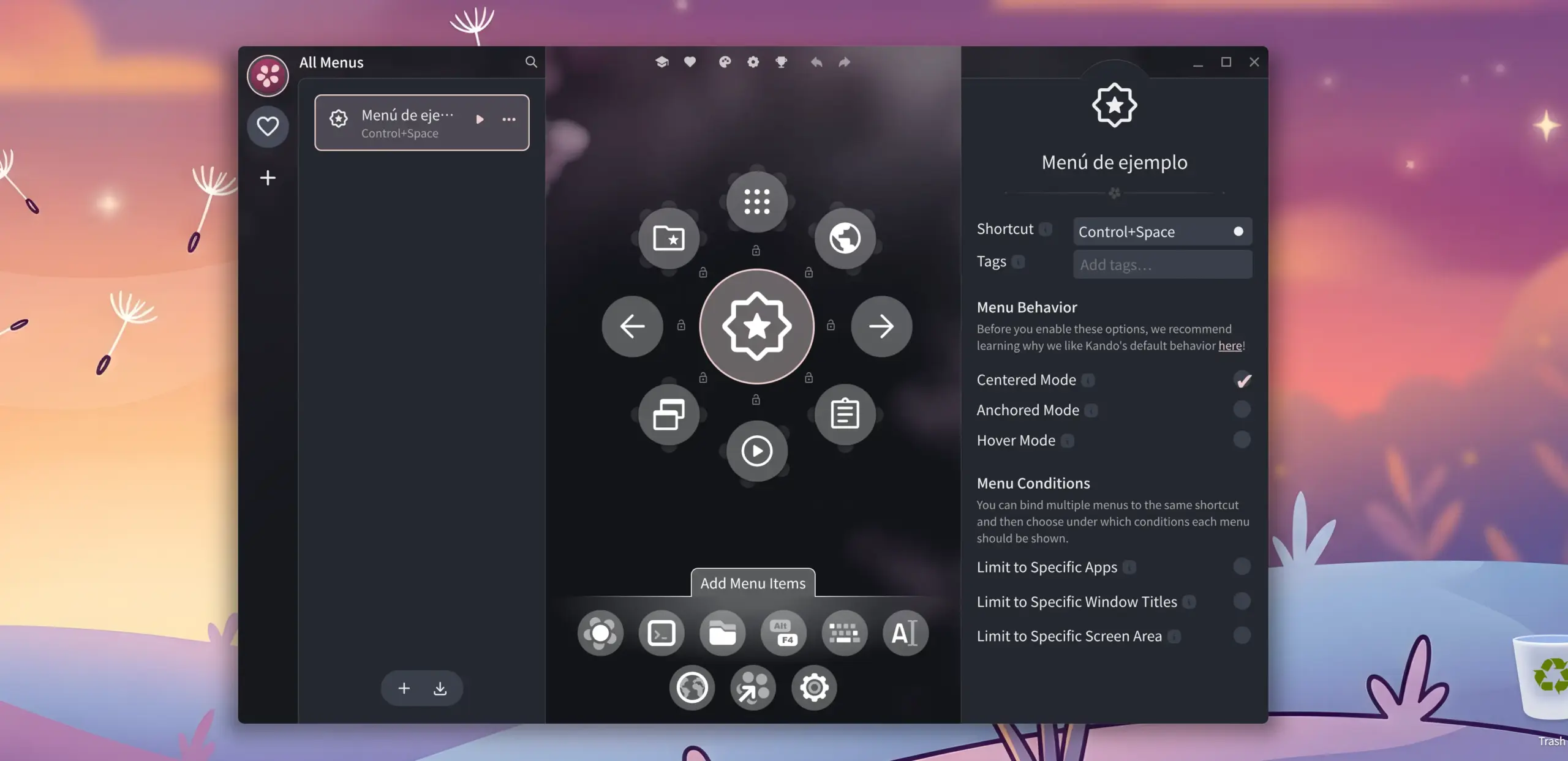
Task: Open the tutorial graduation cap icon
Action: 661,62
